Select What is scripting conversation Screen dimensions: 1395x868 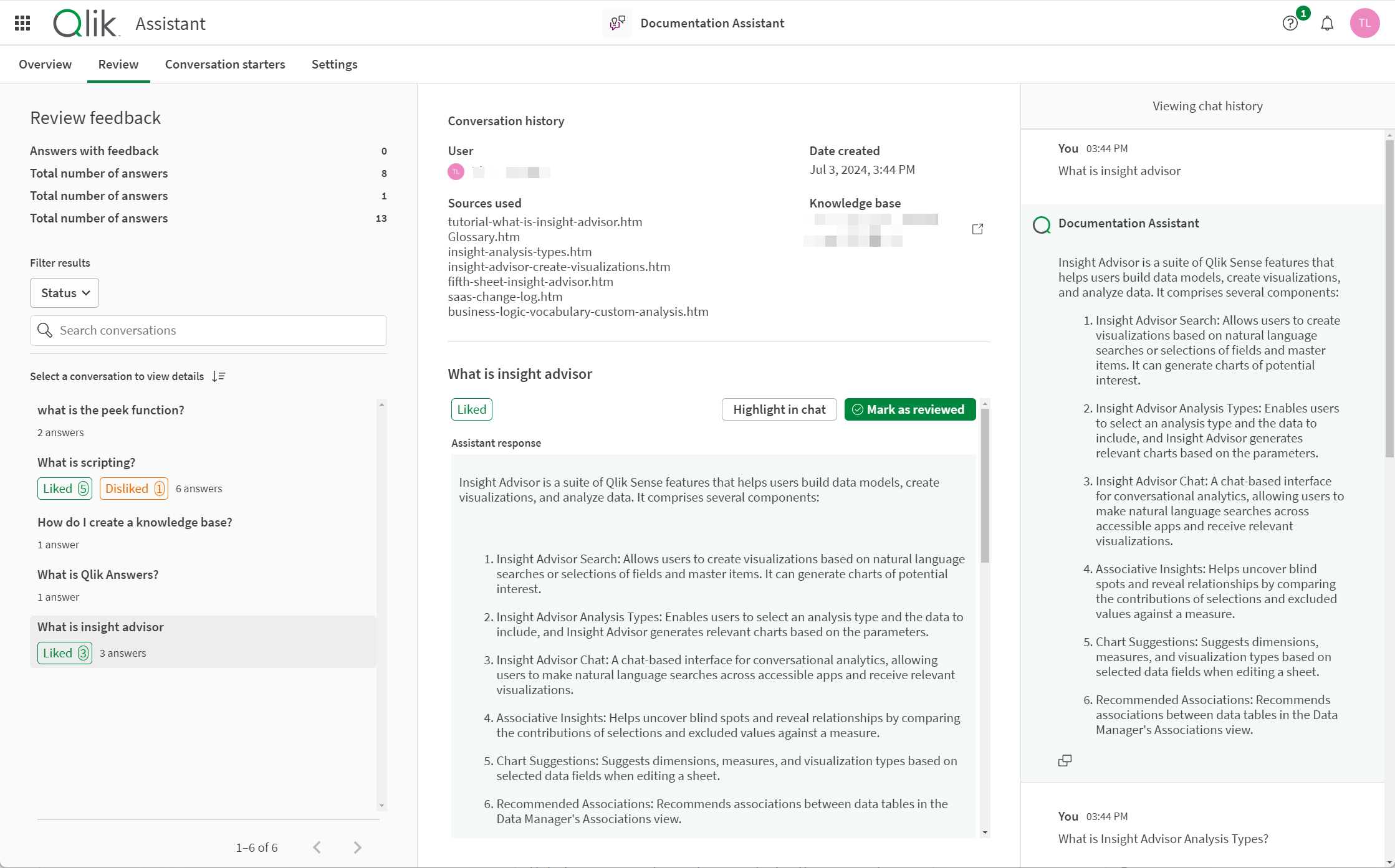[x=86, y=462]
